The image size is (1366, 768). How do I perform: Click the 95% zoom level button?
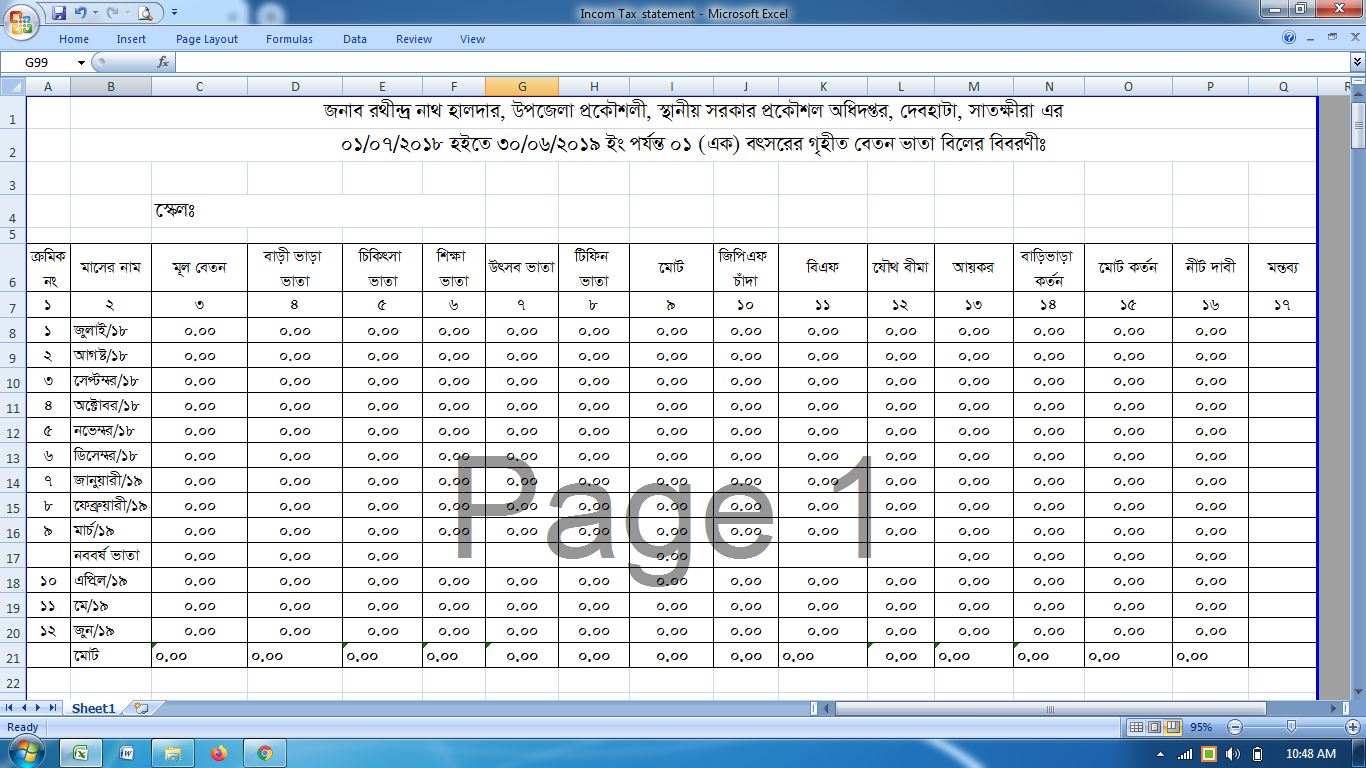(x=1203, y=727)
